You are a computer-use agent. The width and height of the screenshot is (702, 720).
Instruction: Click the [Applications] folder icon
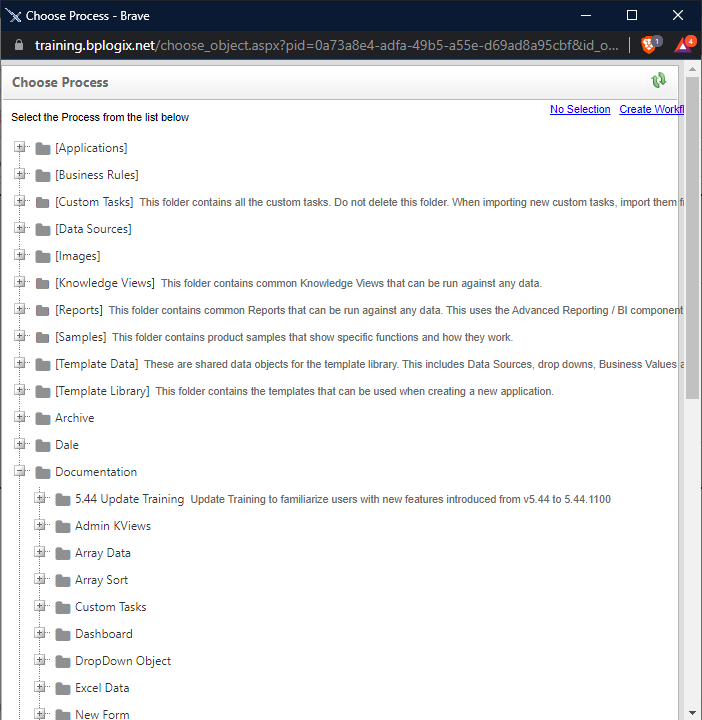tap(43, 148)
